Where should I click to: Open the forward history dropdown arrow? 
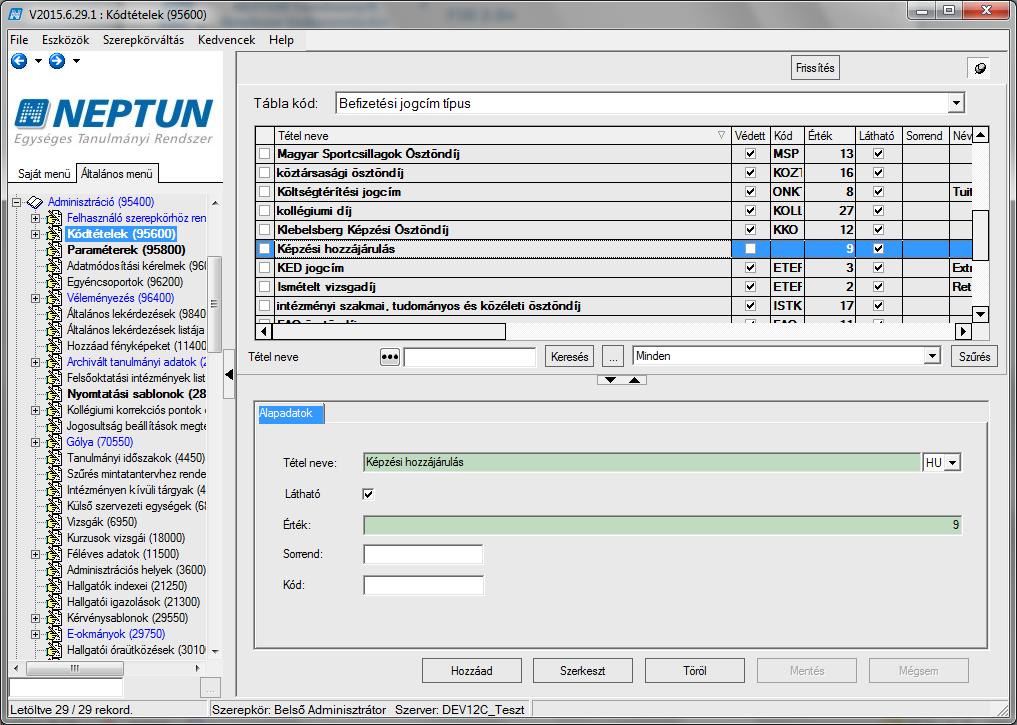click(76, 61)
